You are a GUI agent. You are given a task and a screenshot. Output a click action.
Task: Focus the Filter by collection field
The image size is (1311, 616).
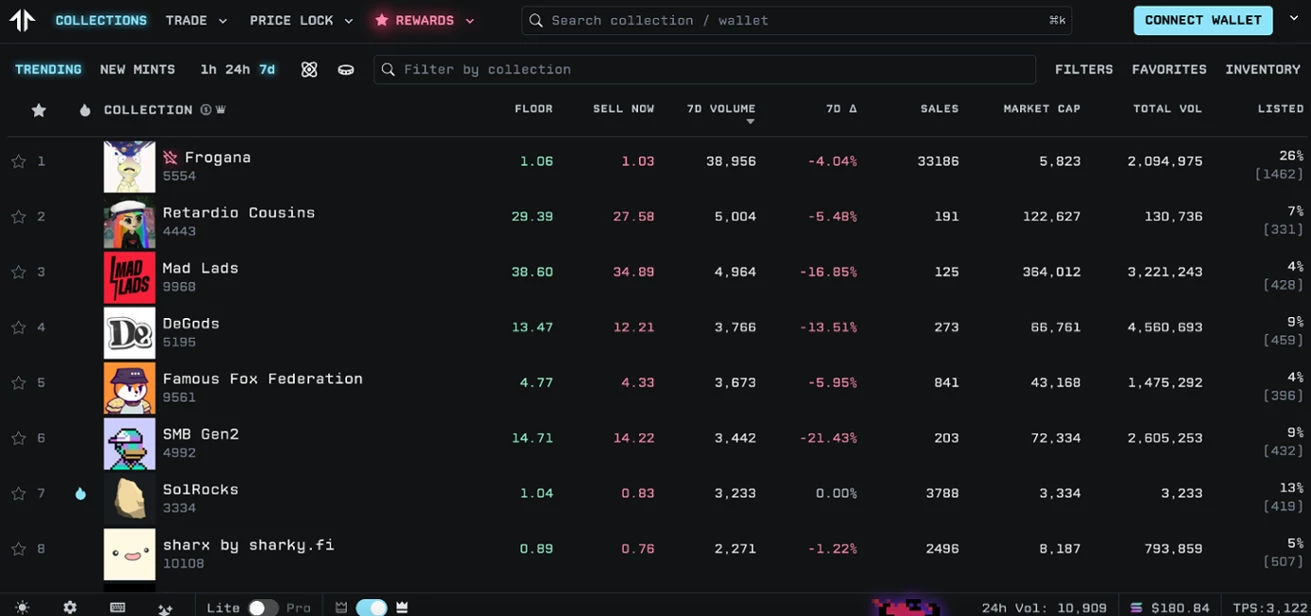[x=704, y=69]
